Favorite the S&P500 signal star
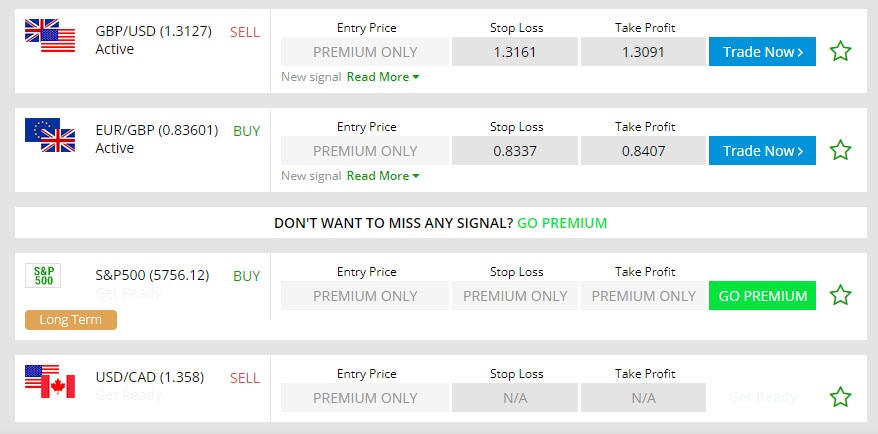Image resolution: width=878 pixels, height=434 pixels. (x=840, y=295)
